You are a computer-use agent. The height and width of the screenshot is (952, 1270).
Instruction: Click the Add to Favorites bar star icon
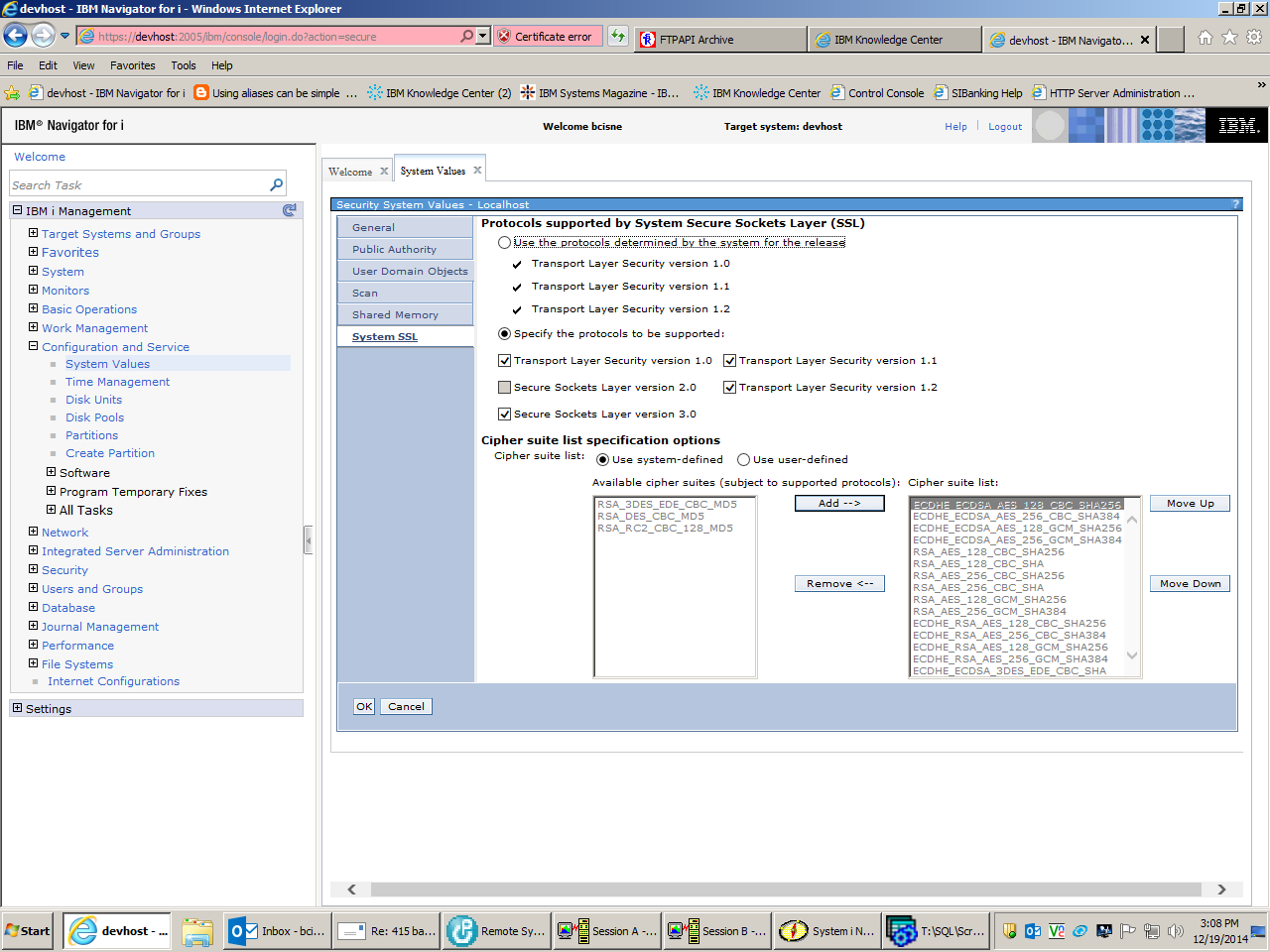[x=12, y=93]
